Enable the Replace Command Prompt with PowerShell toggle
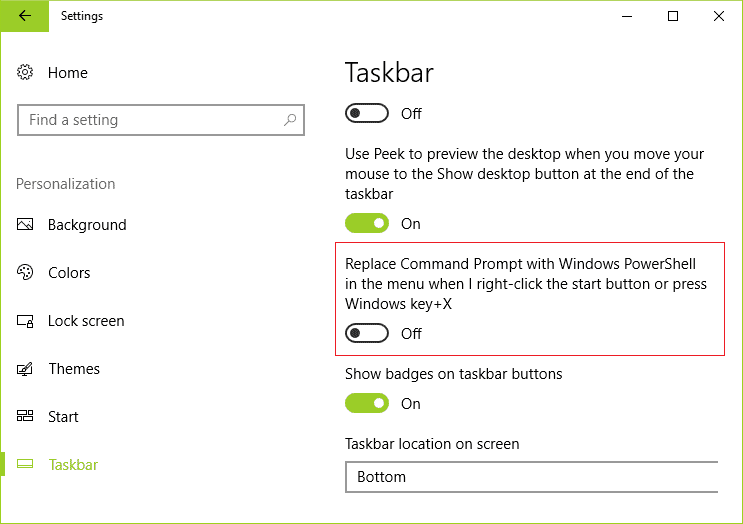The height and width of the screenshot is (524, 743). [x=367, y=334]
